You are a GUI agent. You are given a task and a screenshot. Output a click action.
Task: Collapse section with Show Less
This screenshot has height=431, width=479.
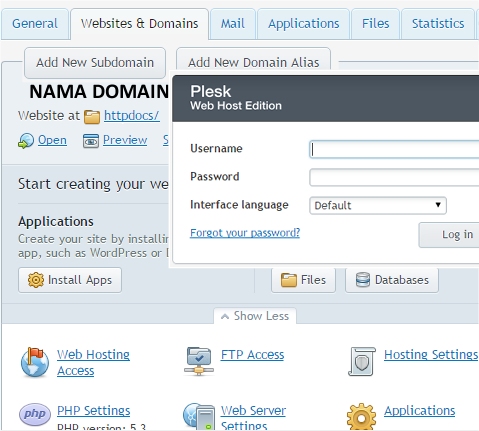tap(255, 316)
